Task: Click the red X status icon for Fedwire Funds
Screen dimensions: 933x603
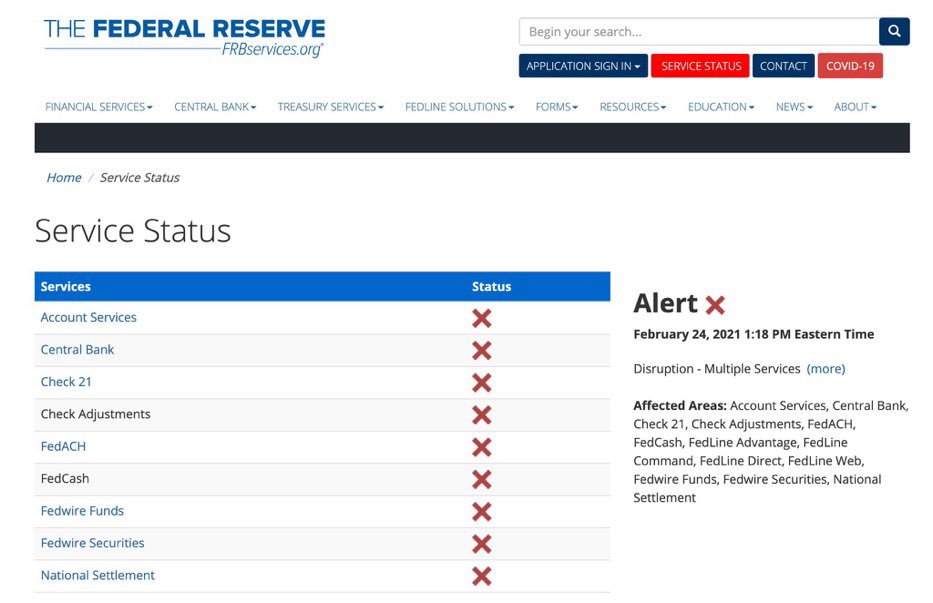Action: click(481, 512)
